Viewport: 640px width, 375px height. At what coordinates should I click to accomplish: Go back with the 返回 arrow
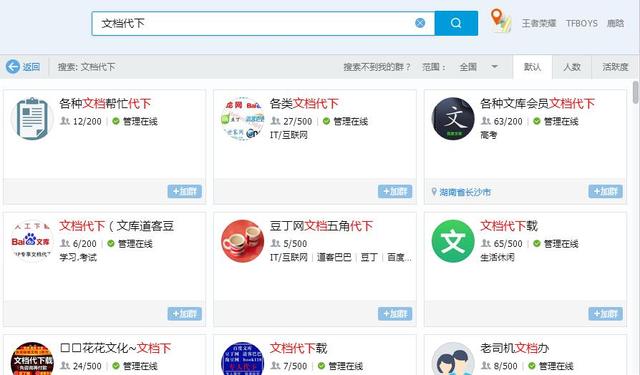(x=13, y=67)
